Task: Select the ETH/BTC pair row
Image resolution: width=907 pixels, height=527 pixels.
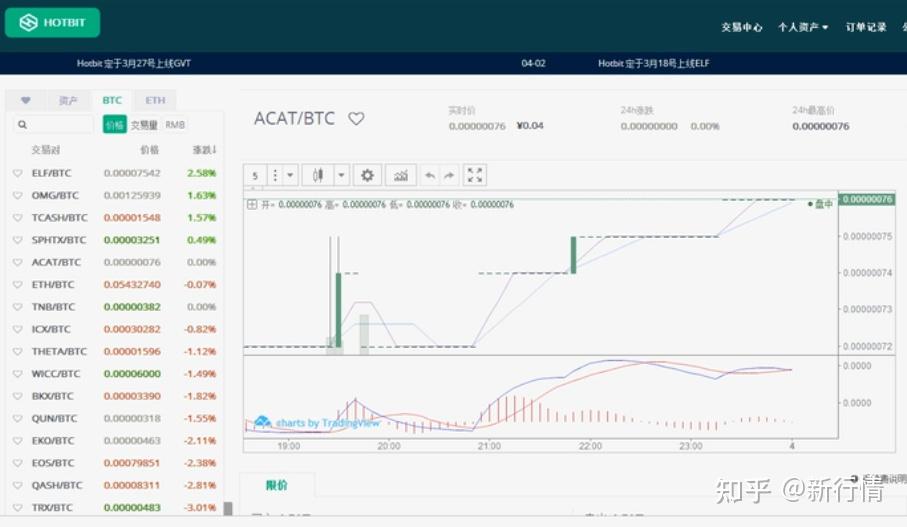Action: click(x=115, y=285)
